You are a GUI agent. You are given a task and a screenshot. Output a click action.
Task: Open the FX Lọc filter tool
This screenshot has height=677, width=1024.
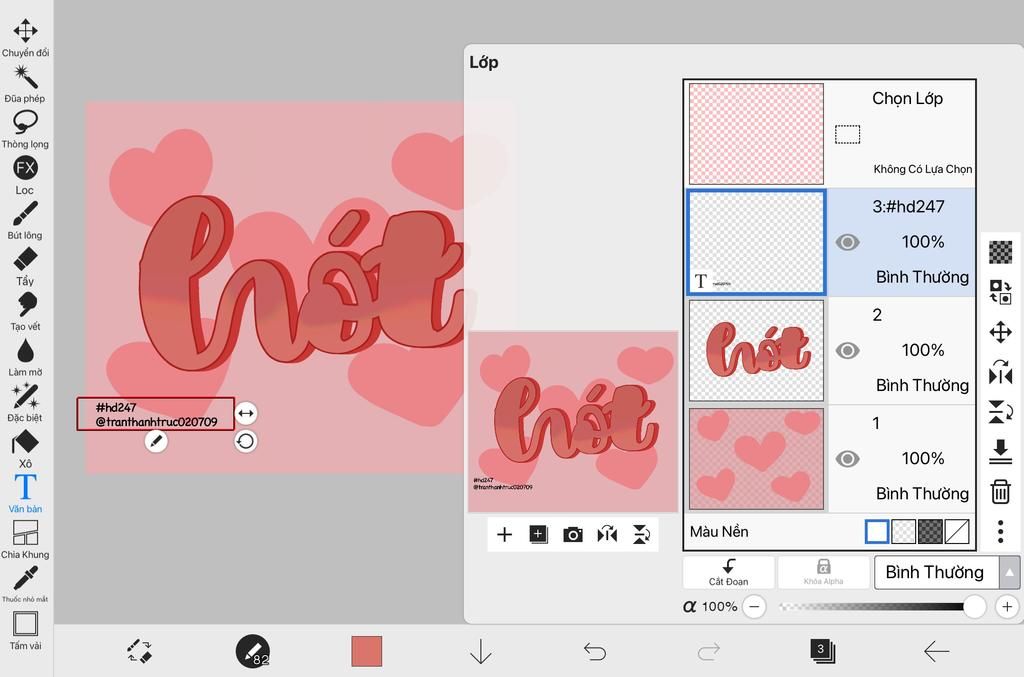pyautogui.click(x=25, y=175)
